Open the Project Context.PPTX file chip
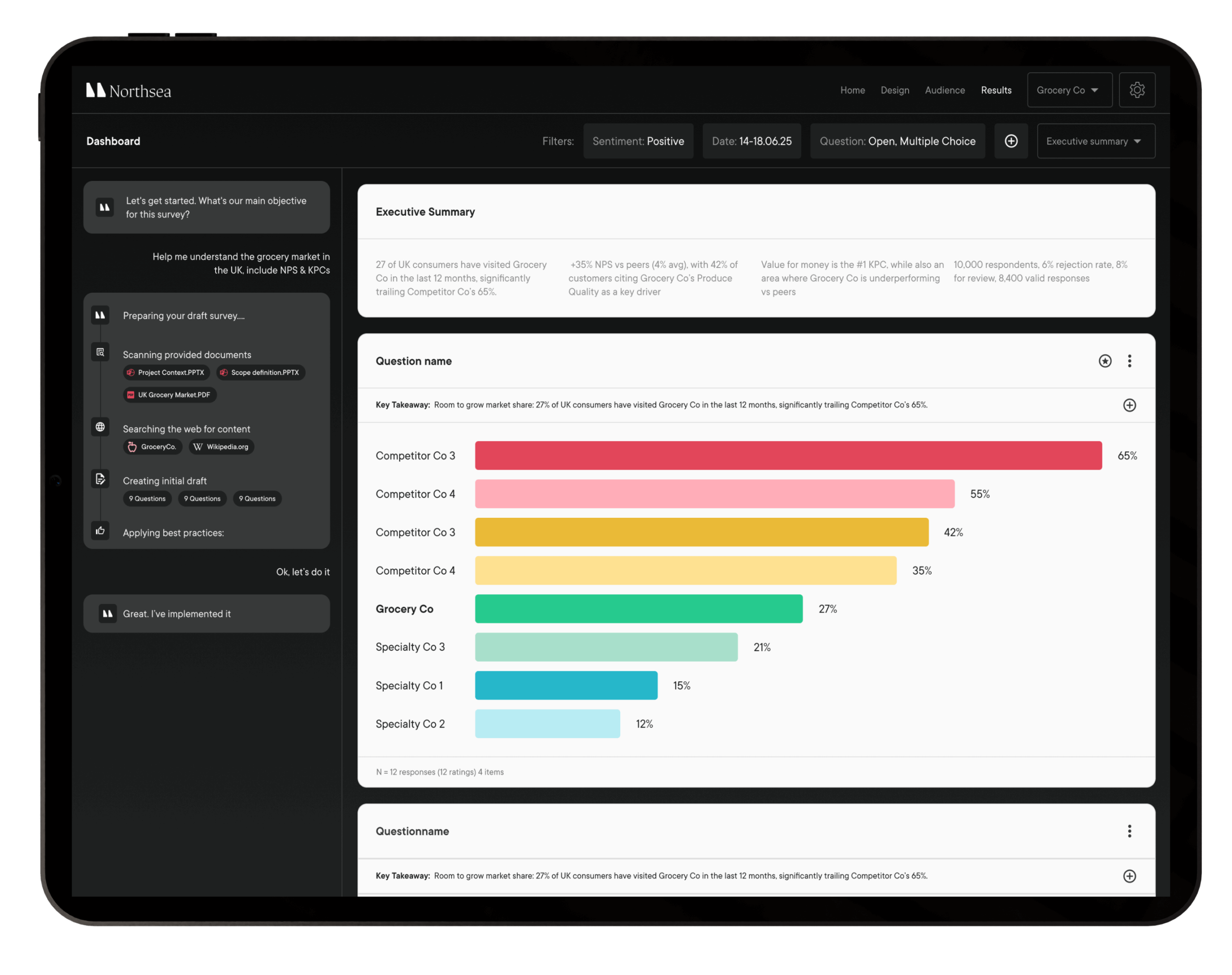Image resolution: width=1232 pixels, height=975 pixels. pyautogui.click(x=166, y=373)
